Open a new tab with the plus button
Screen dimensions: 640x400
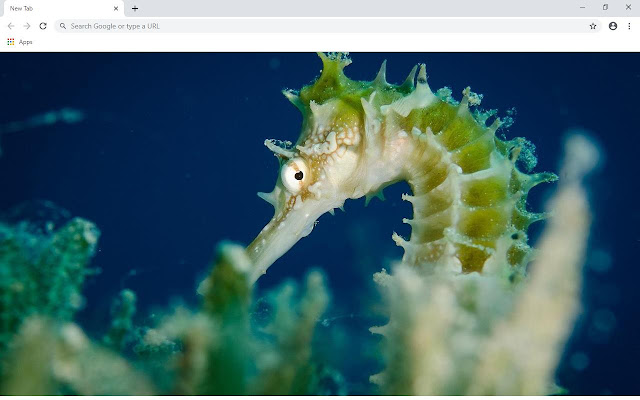pyautogui.click(x=135, y=8)
